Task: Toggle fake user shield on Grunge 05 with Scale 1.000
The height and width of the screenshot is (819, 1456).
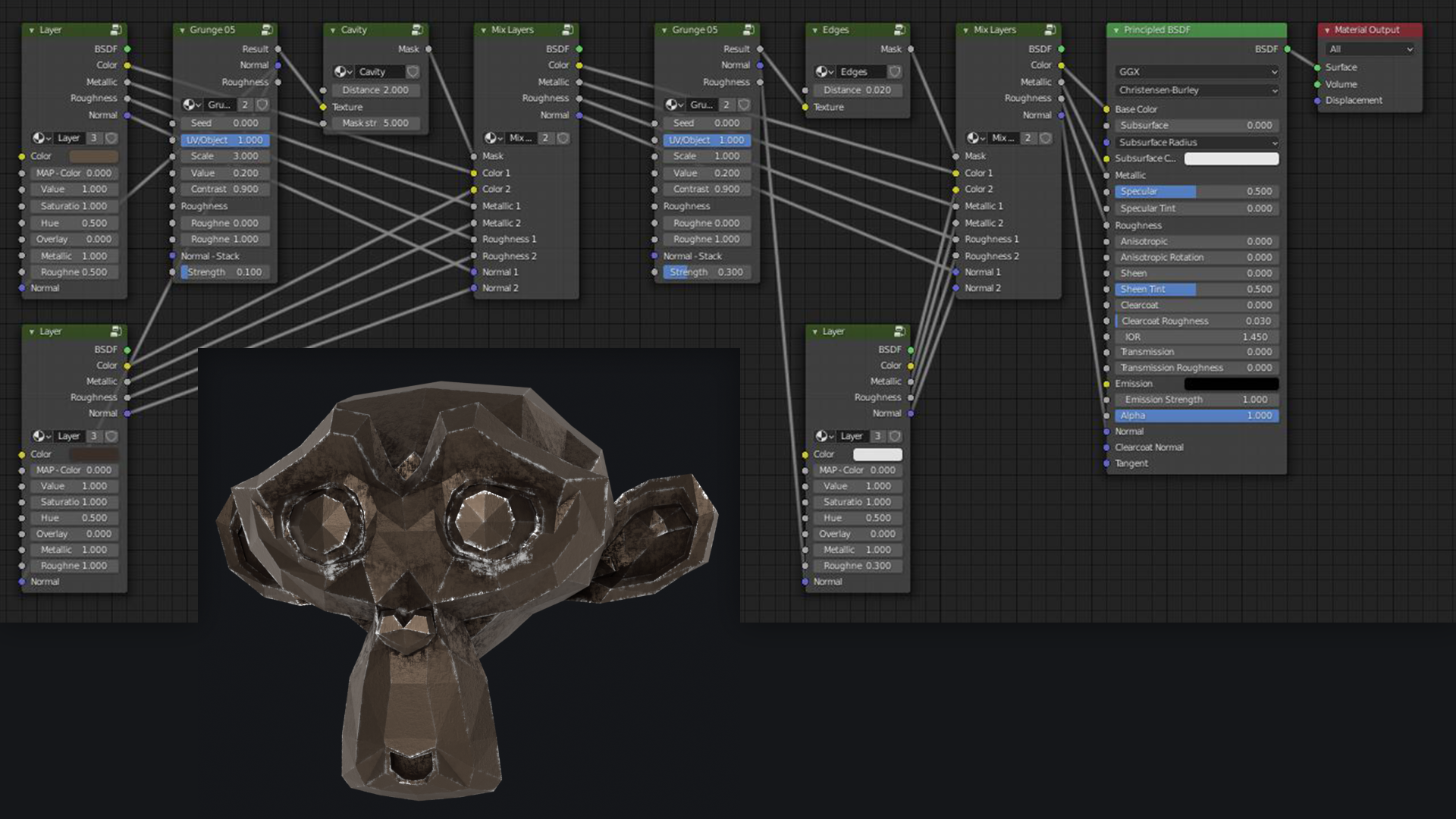Action: 744,105
